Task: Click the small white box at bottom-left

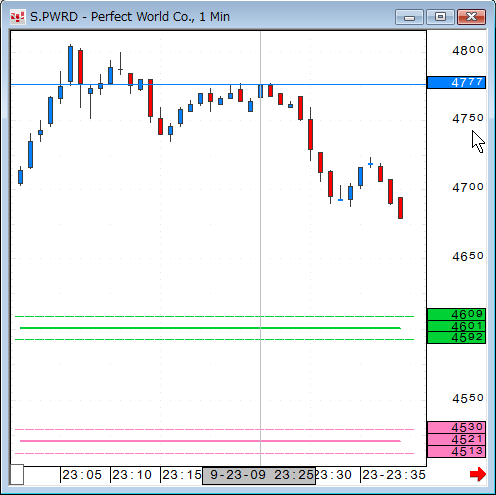Action: (x=17, y=474)
